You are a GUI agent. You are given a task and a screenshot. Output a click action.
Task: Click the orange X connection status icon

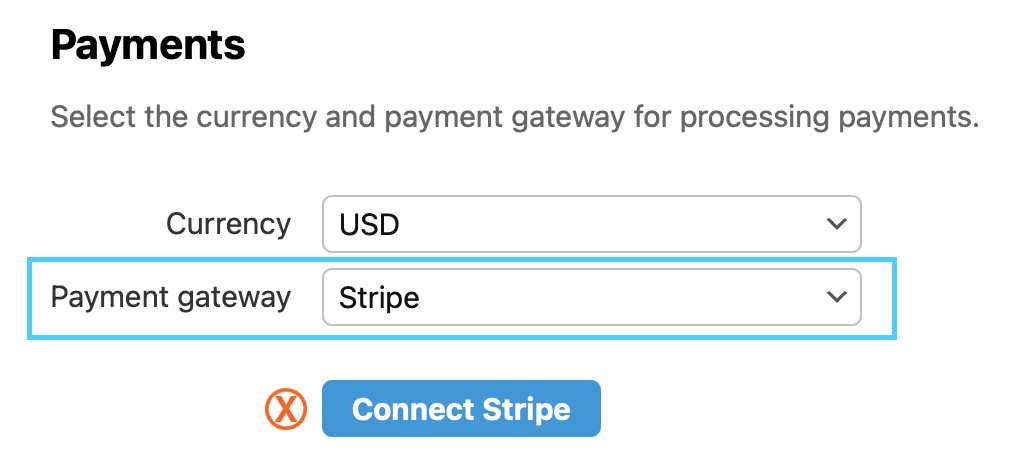tap(286, 409)
